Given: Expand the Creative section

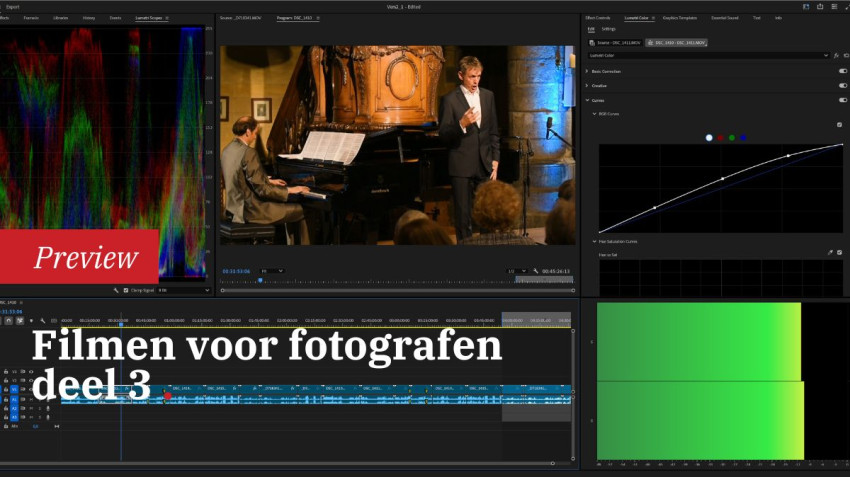Looking at the screenshot, I should click(x=587, y=86).
